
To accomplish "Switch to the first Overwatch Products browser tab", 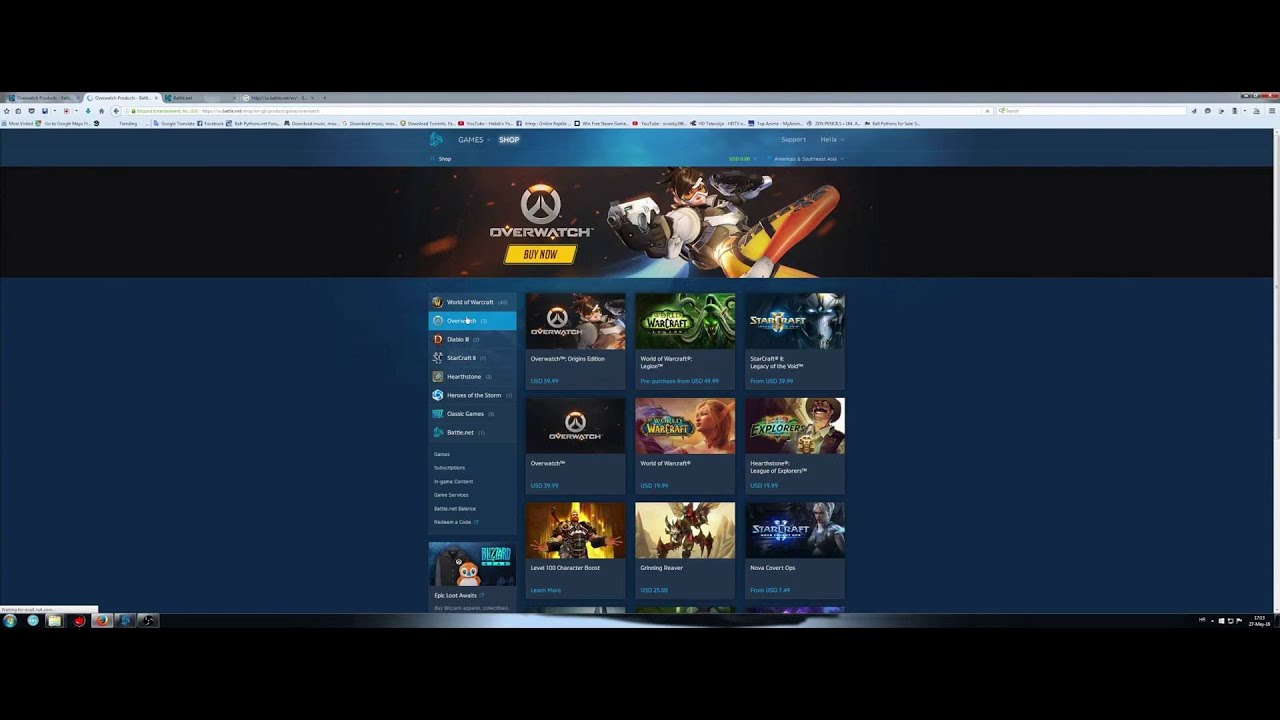I will pos(42,98).
